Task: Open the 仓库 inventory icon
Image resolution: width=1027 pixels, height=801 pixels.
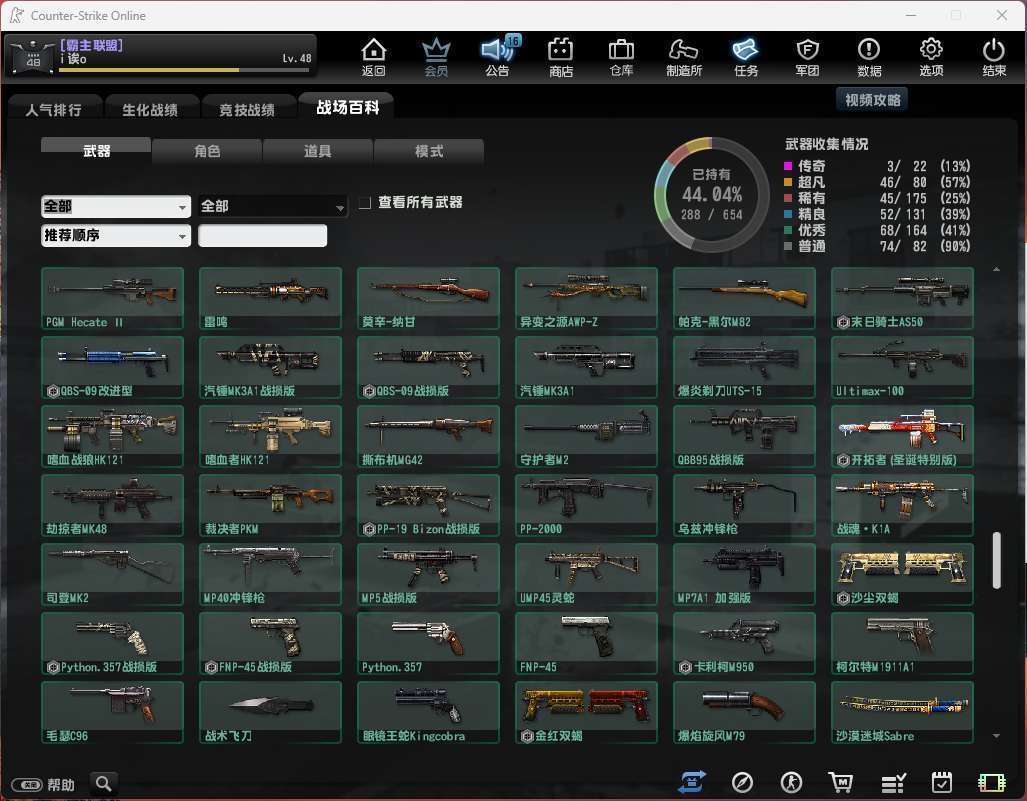Action: (x=621, y=57)
